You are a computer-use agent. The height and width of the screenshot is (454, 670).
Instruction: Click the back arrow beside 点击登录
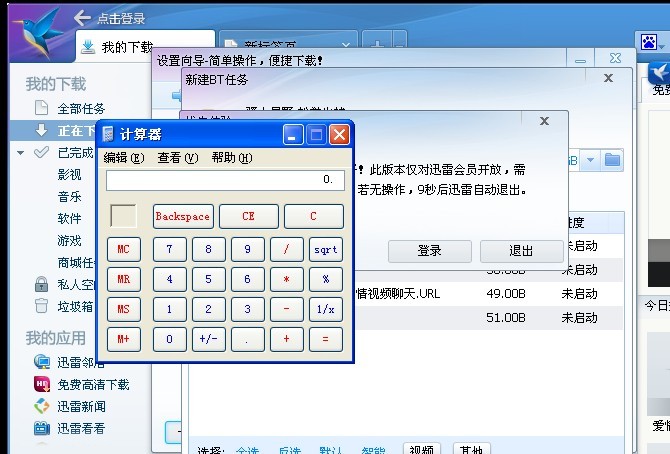tap(82, 18)
